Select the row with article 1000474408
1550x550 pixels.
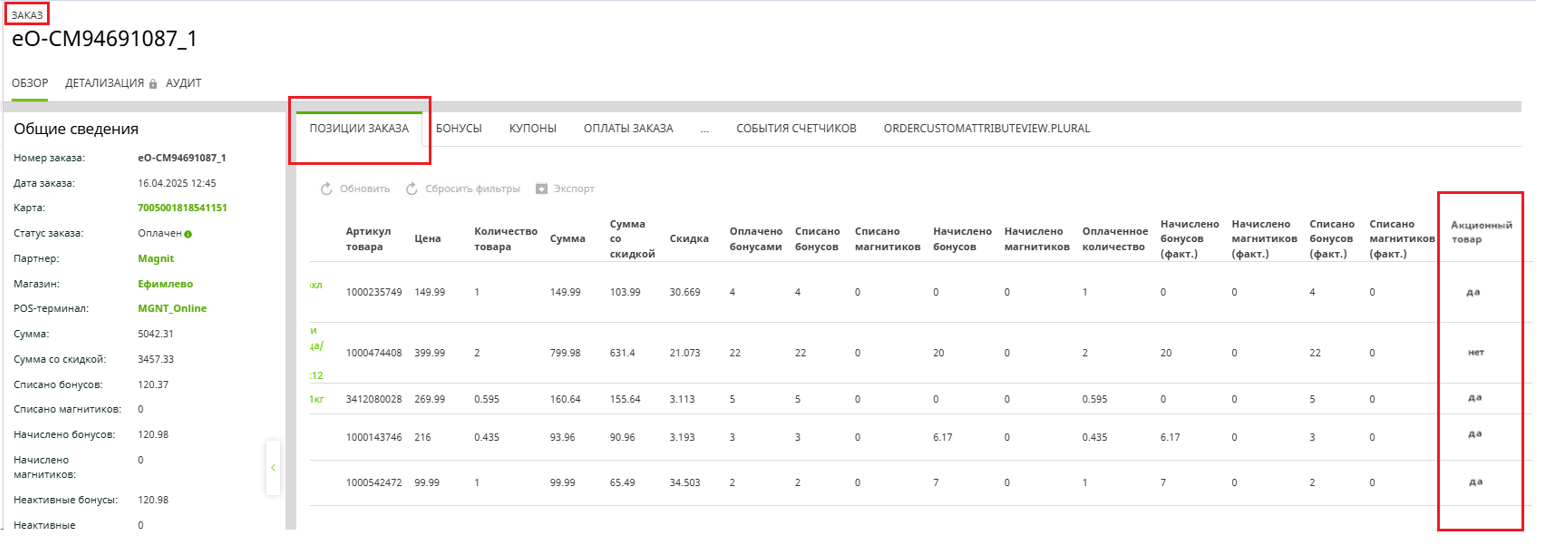[373, 353]
